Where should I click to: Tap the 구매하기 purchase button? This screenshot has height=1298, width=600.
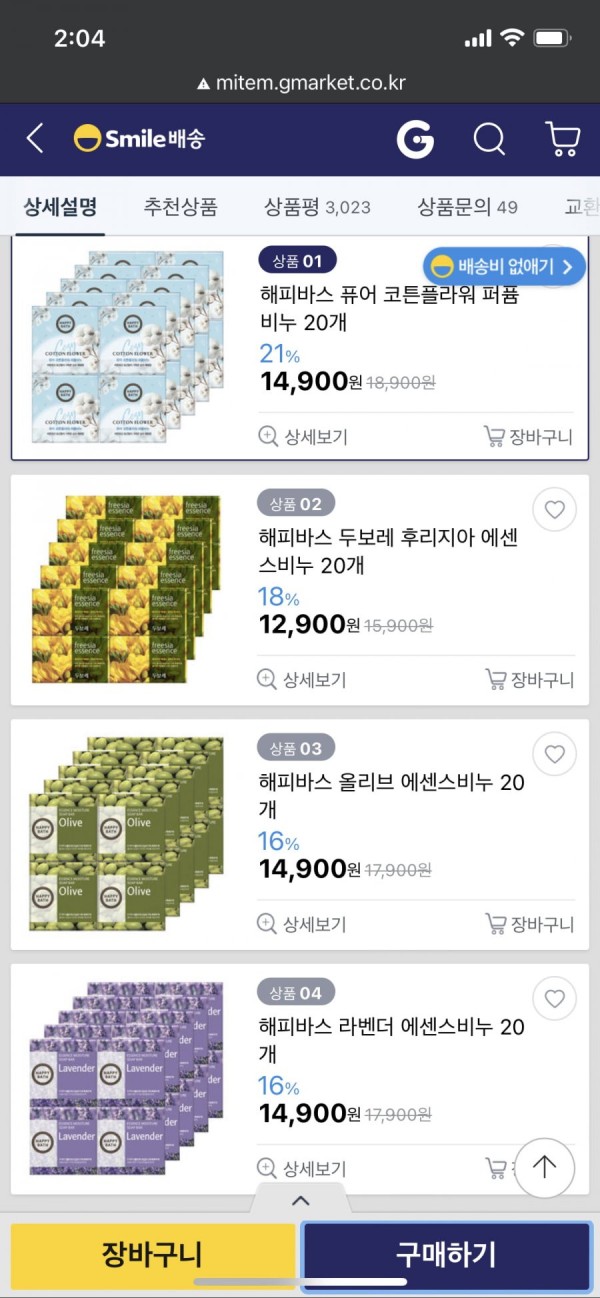tap(446, 1254)
